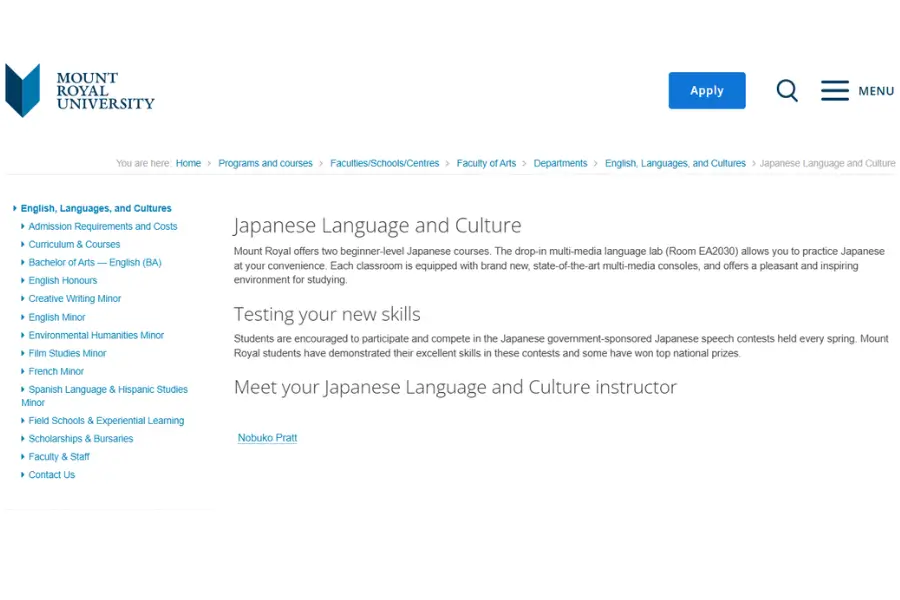The image size is (900, 600).
Task: Open Faculties/Schools/Centres breadcrumb
Action: coord(385,163)
